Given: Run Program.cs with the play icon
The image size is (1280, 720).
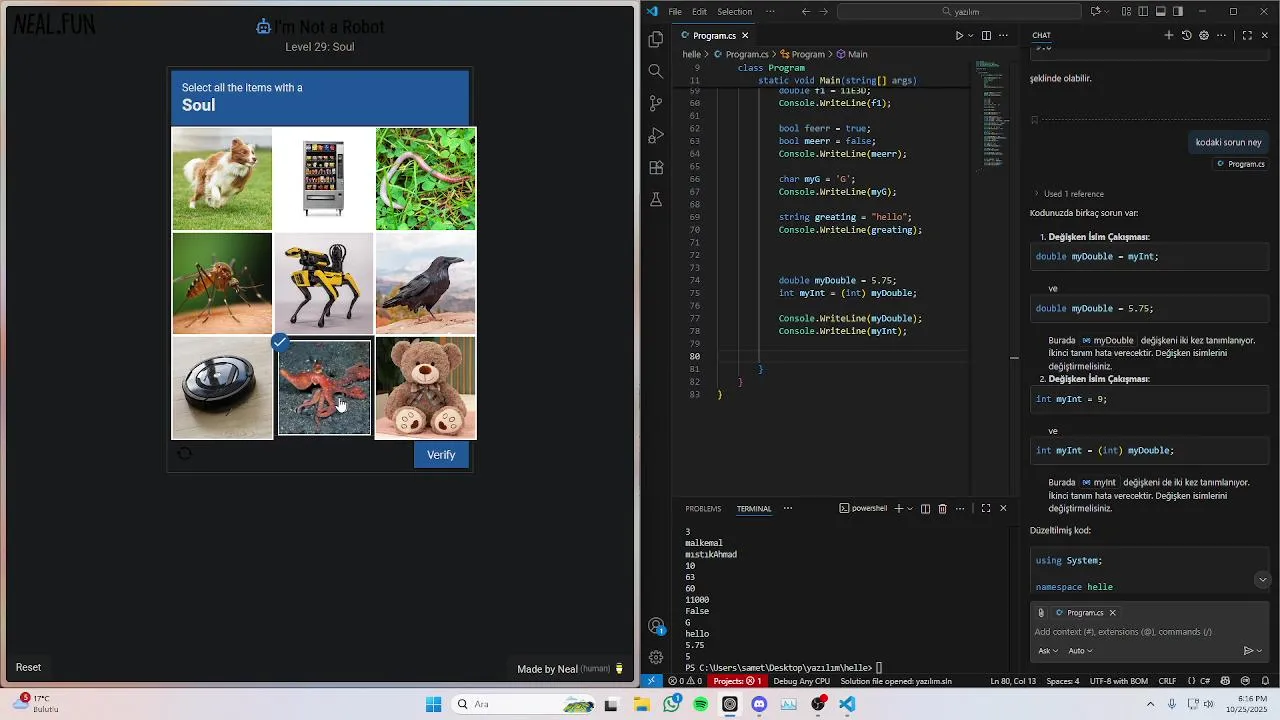Looking at the screenshot, I should [x=958, y=35].
